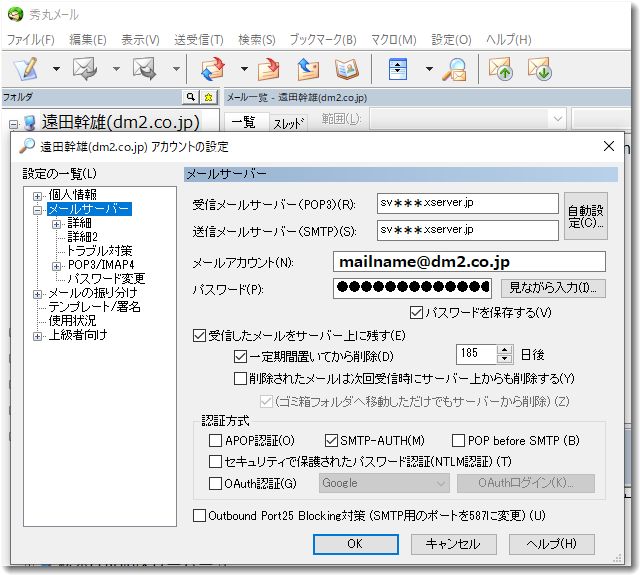640x575 pixels.
Task: Expand the 上級者向け tree node
Action: point(37,336)
